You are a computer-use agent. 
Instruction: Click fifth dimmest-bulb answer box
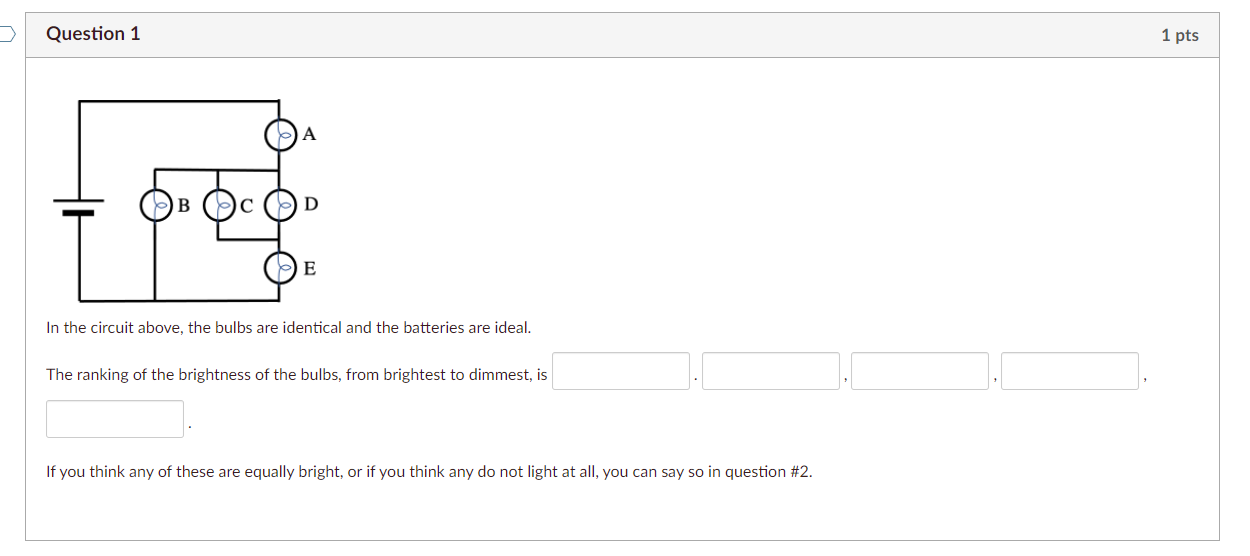point(115,419)
